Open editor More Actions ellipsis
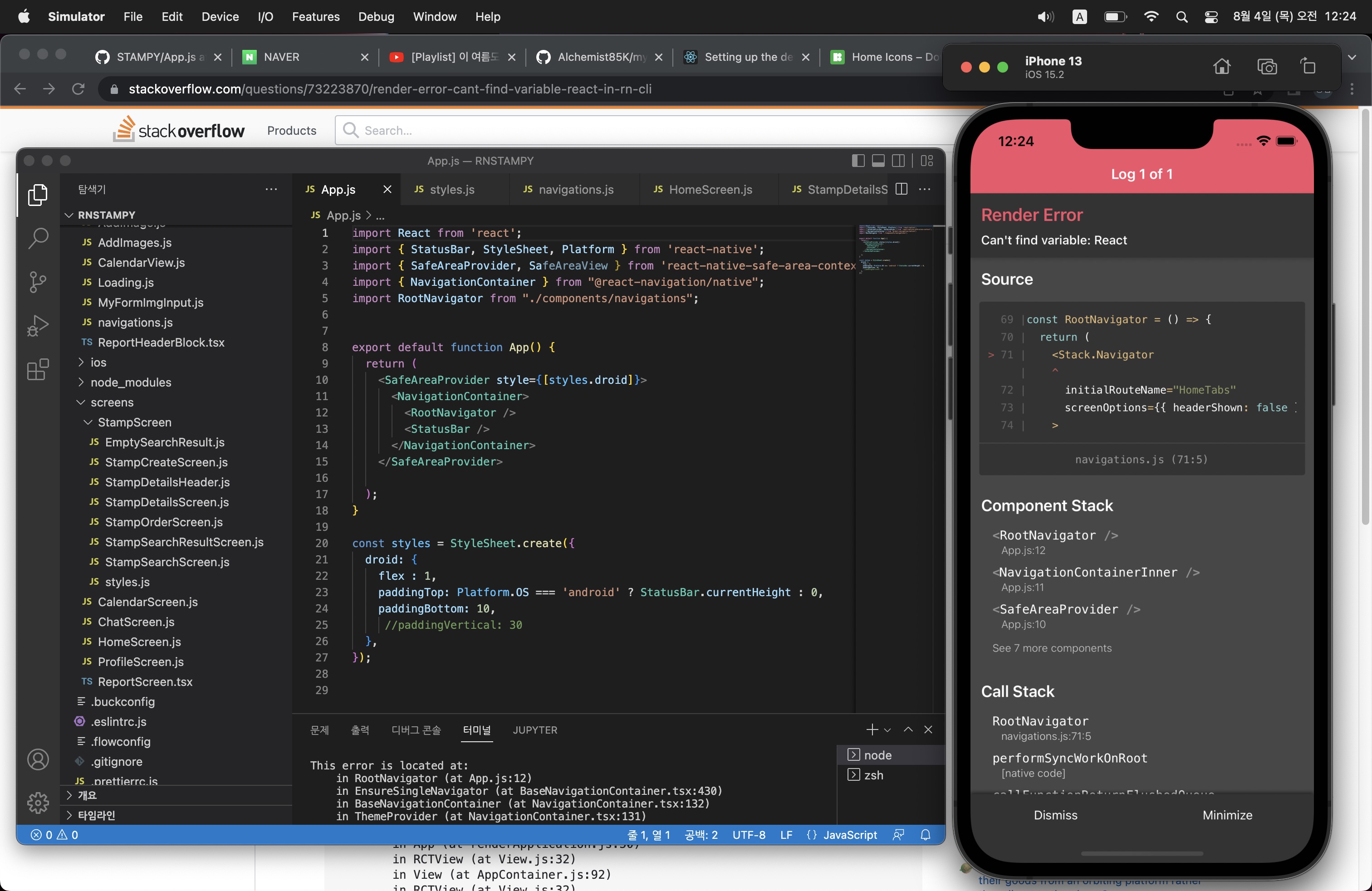 (925, 189)
